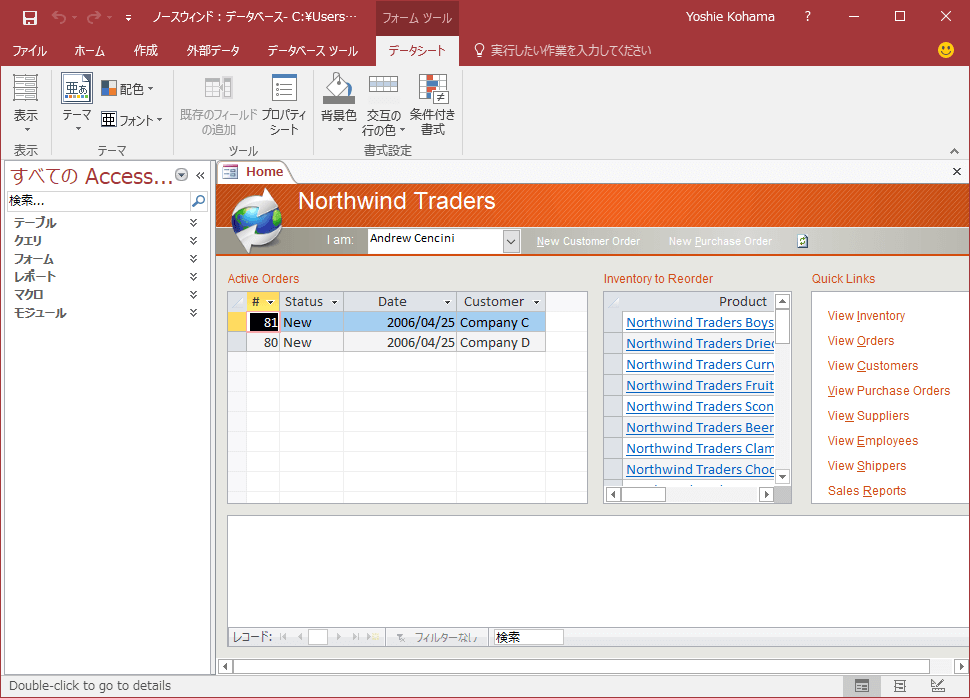Viewport: 970px width, 698px height.
Task: Select the Home form document tab
Action: click(255, 172)
